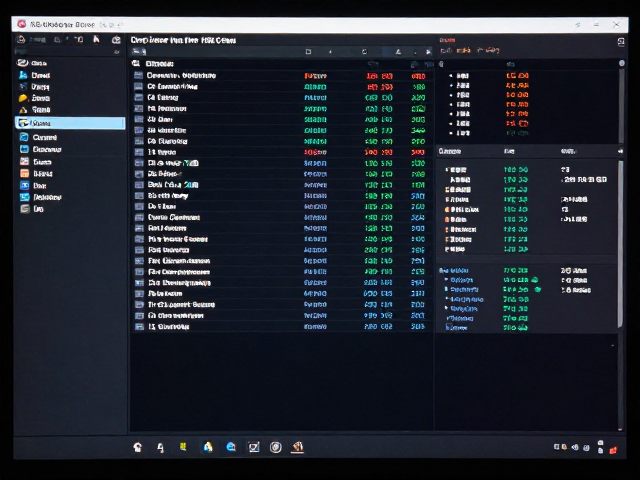
Task: Click the lower right list's vertical scrollbar
Action: (x=621, y=244)
